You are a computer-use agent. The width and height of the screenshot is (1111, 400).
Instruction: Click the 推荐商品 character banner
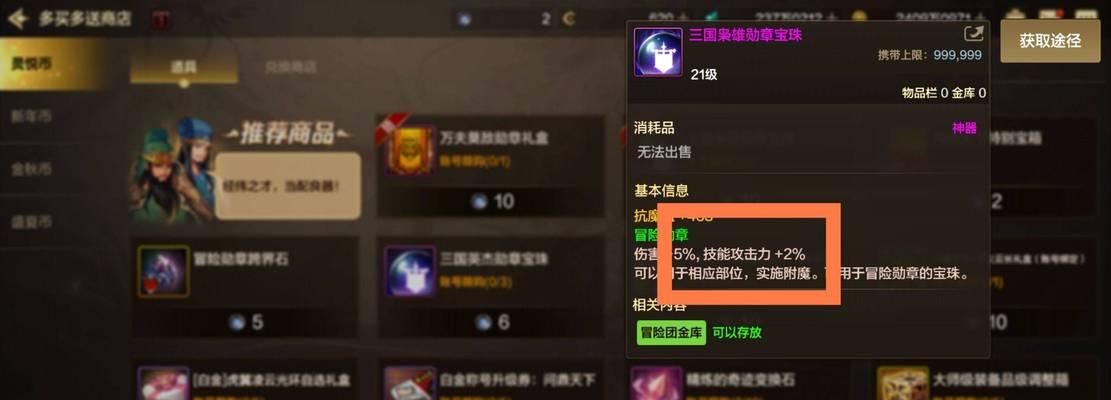[248, 170]
